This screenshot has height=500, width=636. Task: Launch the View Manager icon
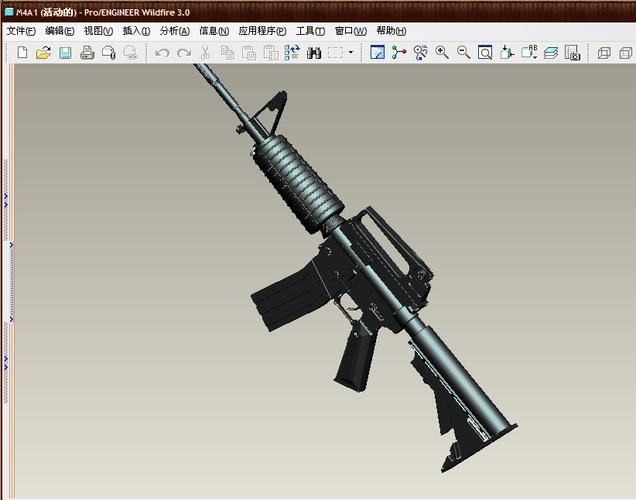click(x=572, y=53)
